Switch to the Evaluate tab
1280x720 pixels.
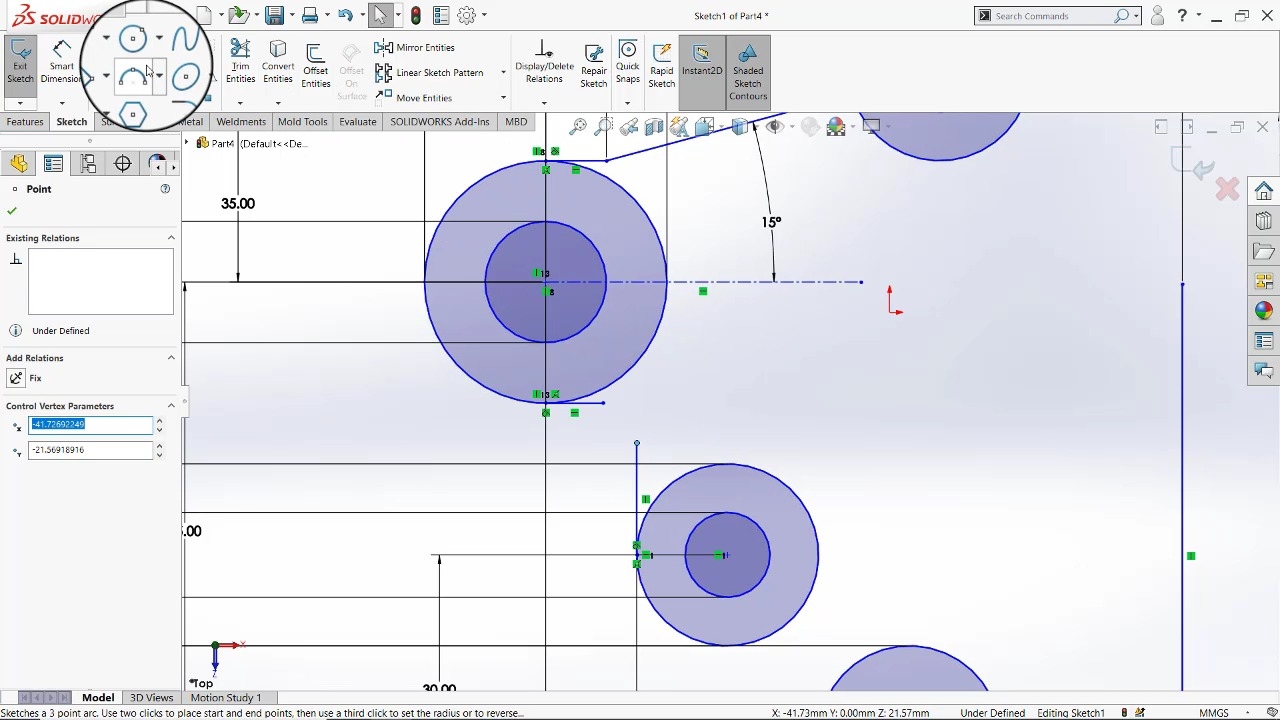pyautogui.click(x=357, y=122)
